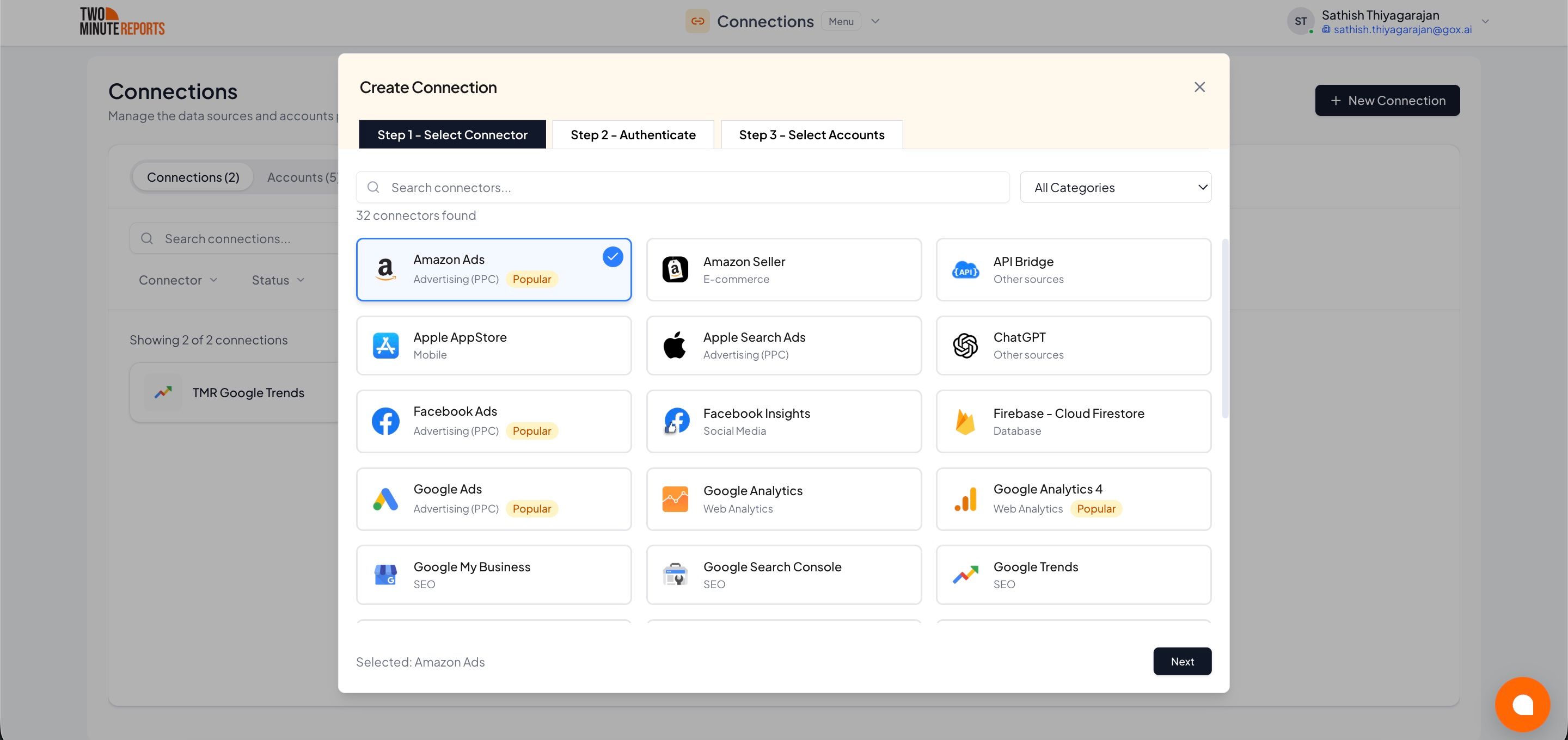Screen dimensions: 1568x740
Task: Click the Amazon Seller connector icon
Action: [675, 269]
